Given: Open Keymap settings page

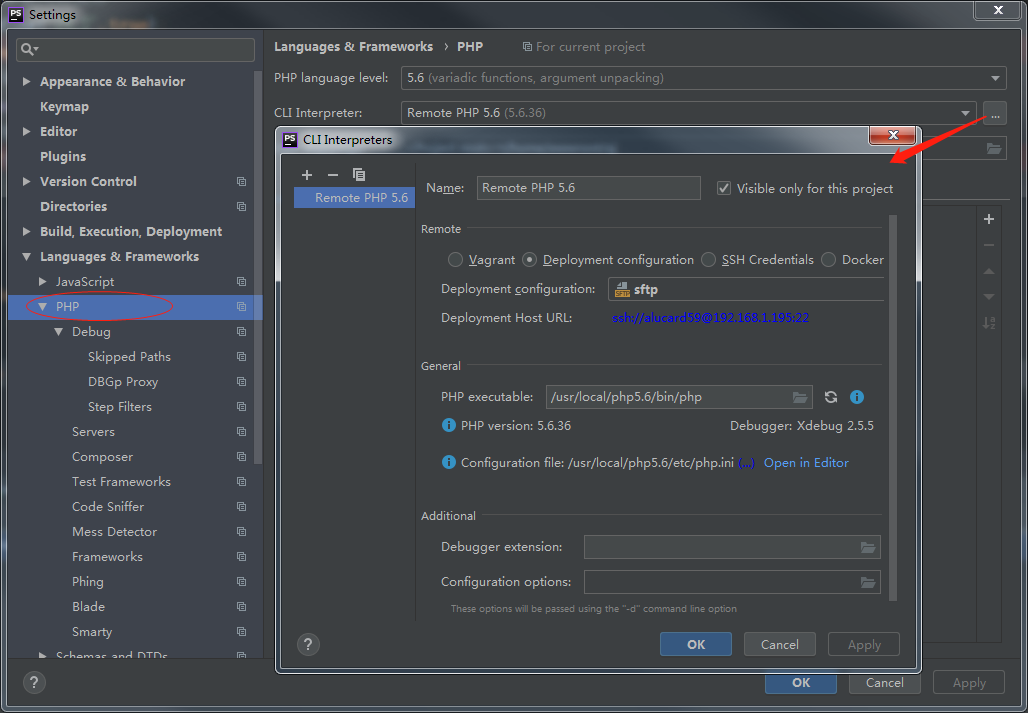Looking at the screenshot, I should coord(64,106).
